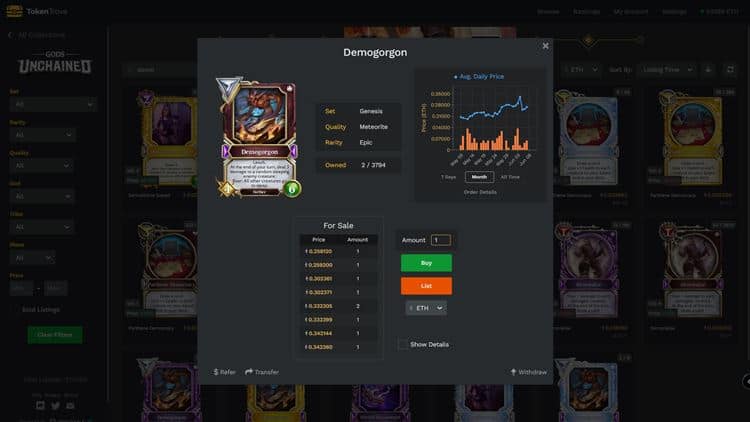
Task: Switch chart to 7 Days tab
Action: [x=448, y=177]
